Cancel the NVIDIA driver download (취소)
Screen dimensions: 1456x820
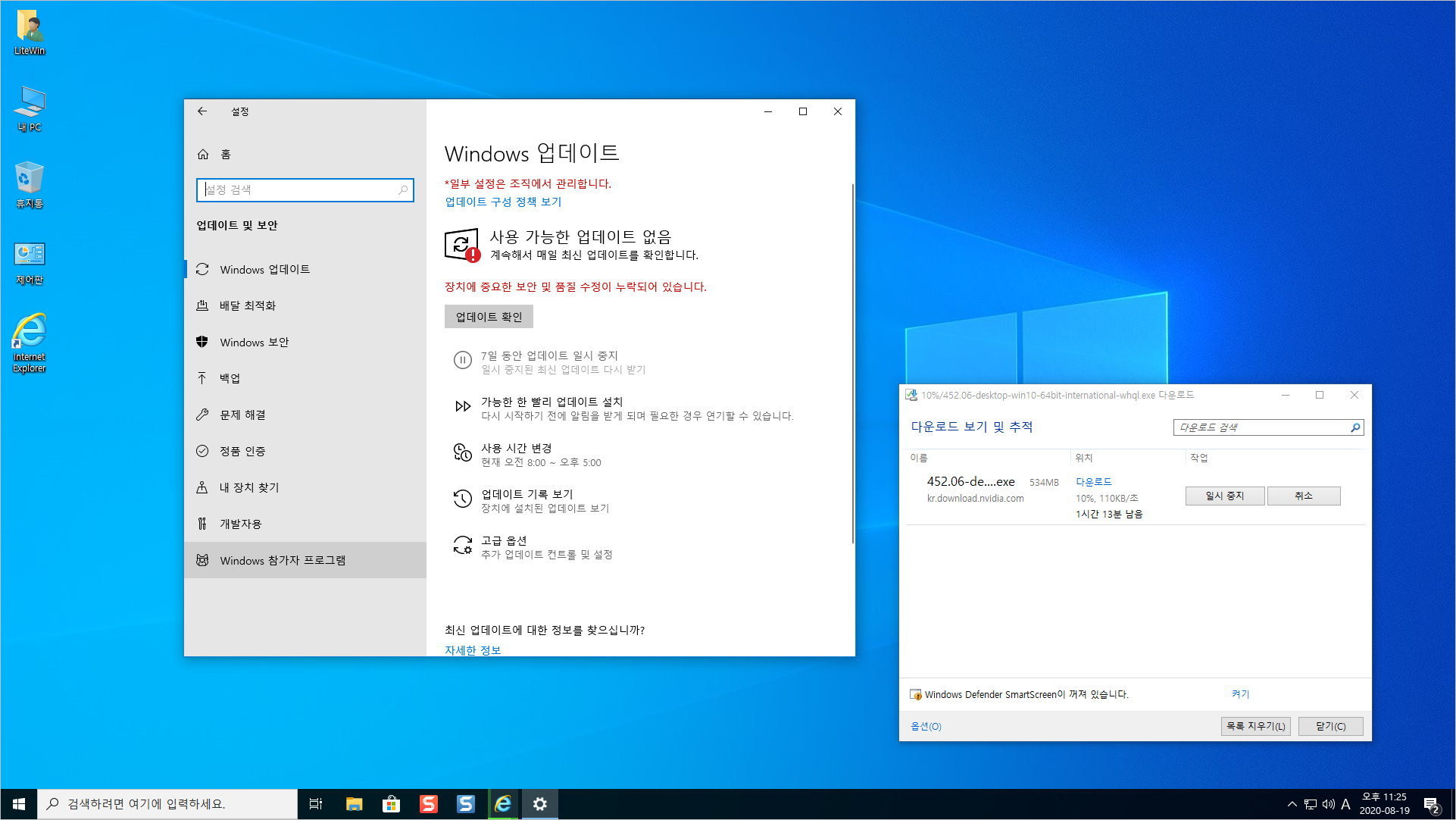click(x=1304, y=496)
